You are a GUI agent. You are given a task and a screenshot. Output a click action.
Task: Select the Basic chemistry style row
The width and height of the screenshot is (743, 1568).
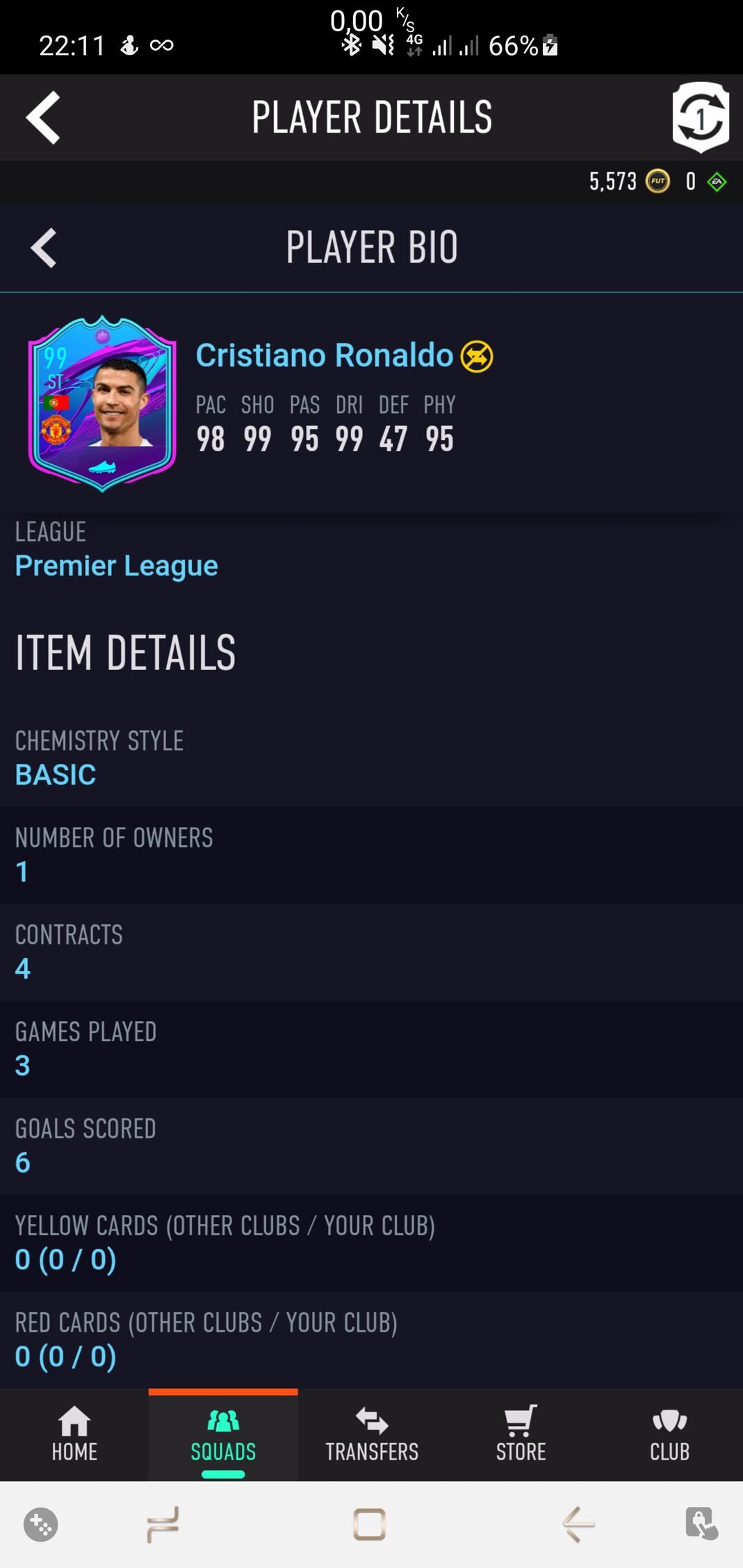[371, 758]
